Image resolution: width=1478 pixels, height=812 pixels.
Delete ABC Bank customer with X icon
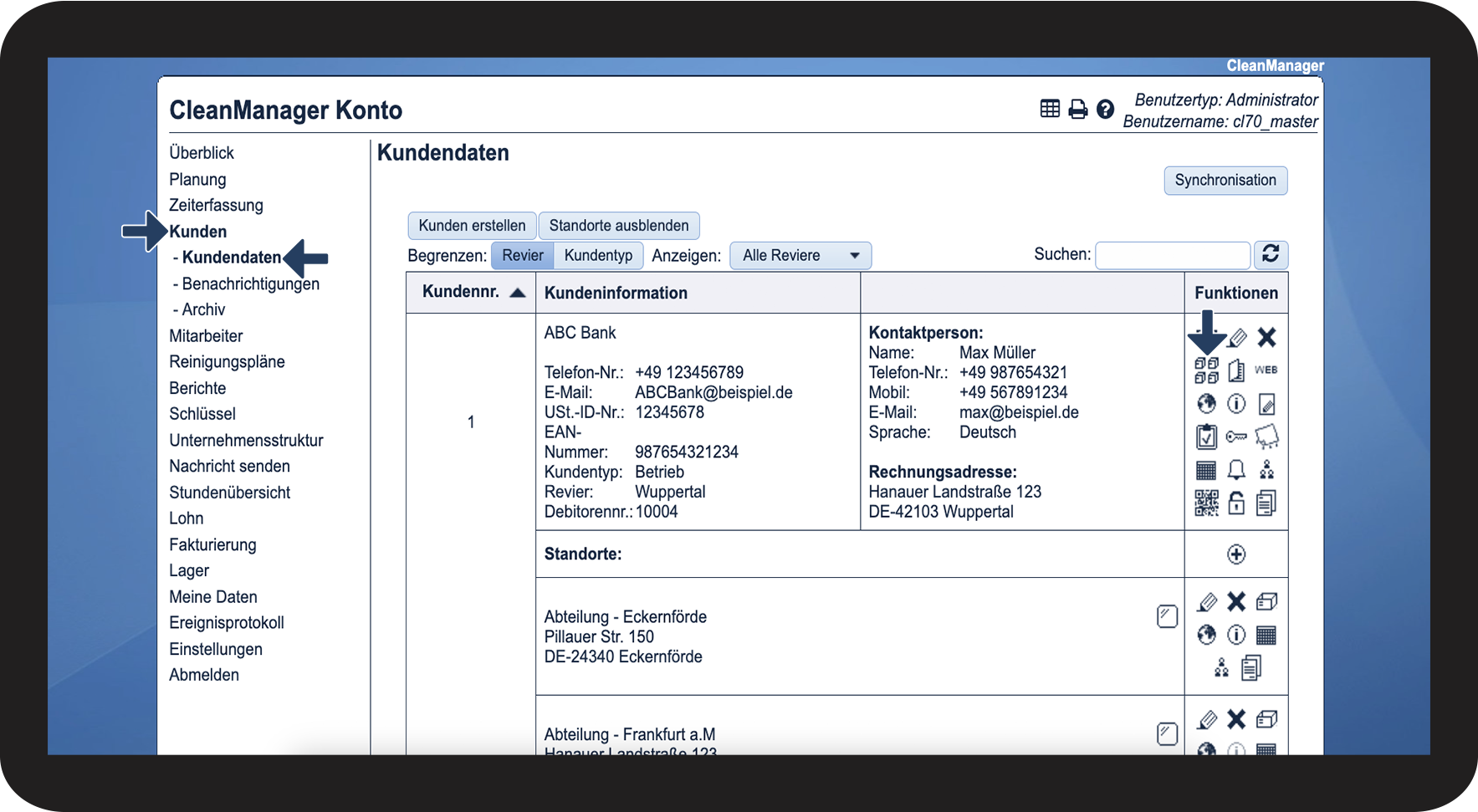1267,337
